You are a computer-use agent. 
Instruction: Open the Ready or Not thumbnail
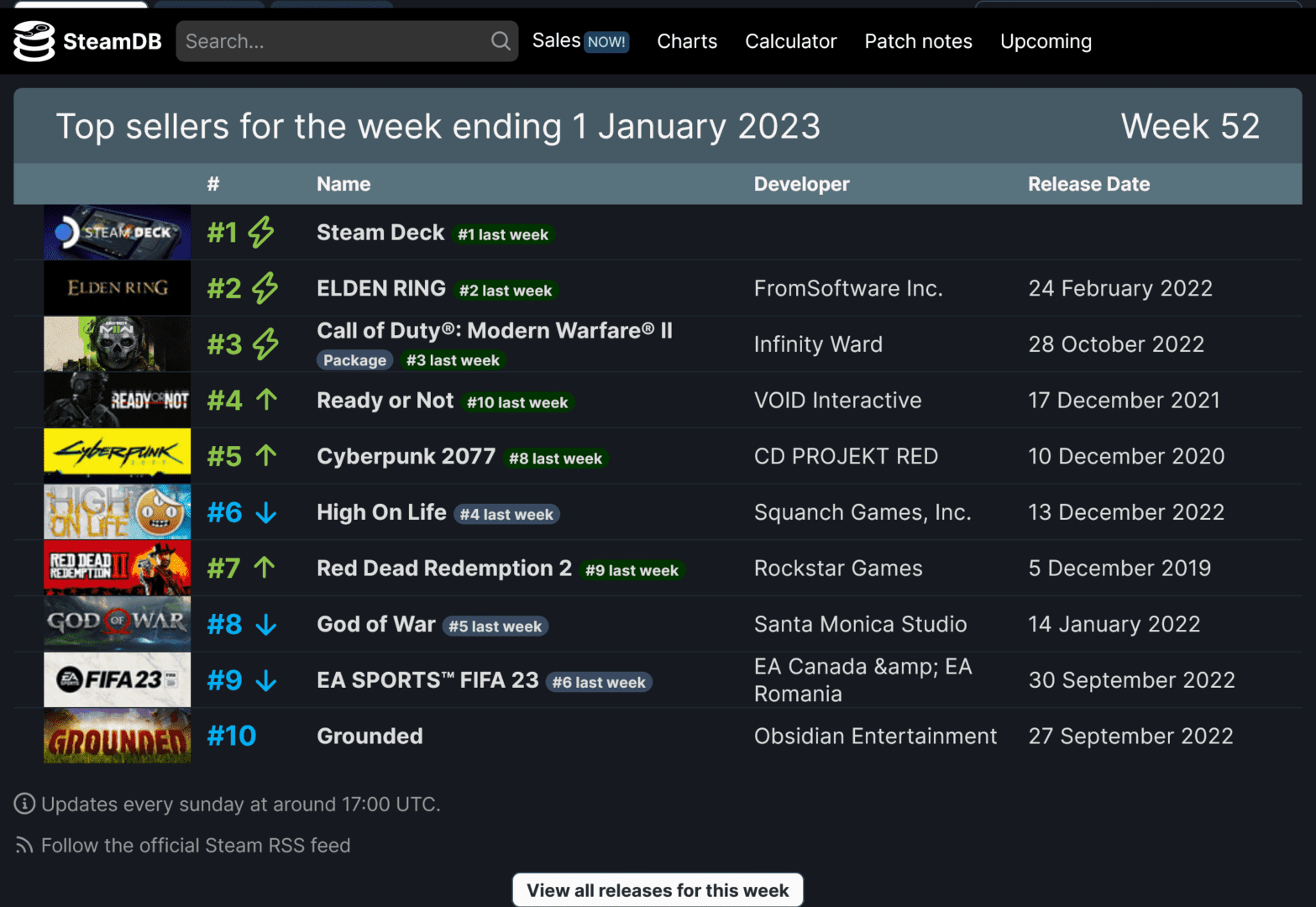117,400
